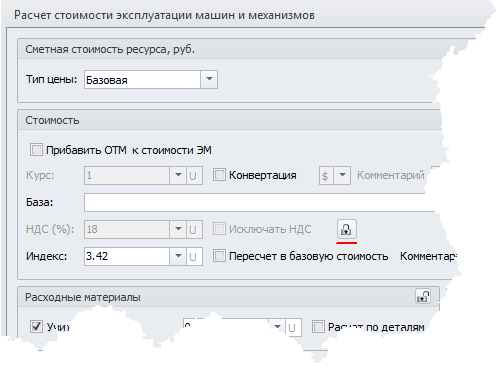This screenshot has height=368, width=501.
Task: Toggle the Конвертация checkbox
Action: click(219, 175)
